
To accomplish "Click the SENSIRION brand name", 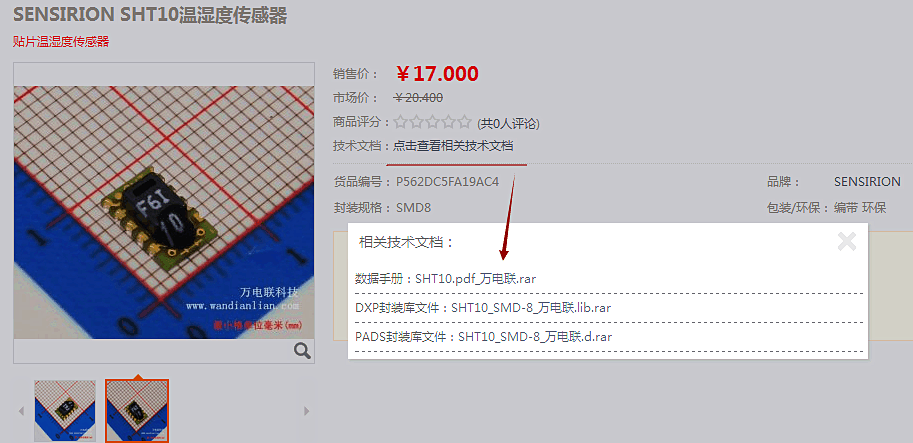I will (x=867, y=182).
